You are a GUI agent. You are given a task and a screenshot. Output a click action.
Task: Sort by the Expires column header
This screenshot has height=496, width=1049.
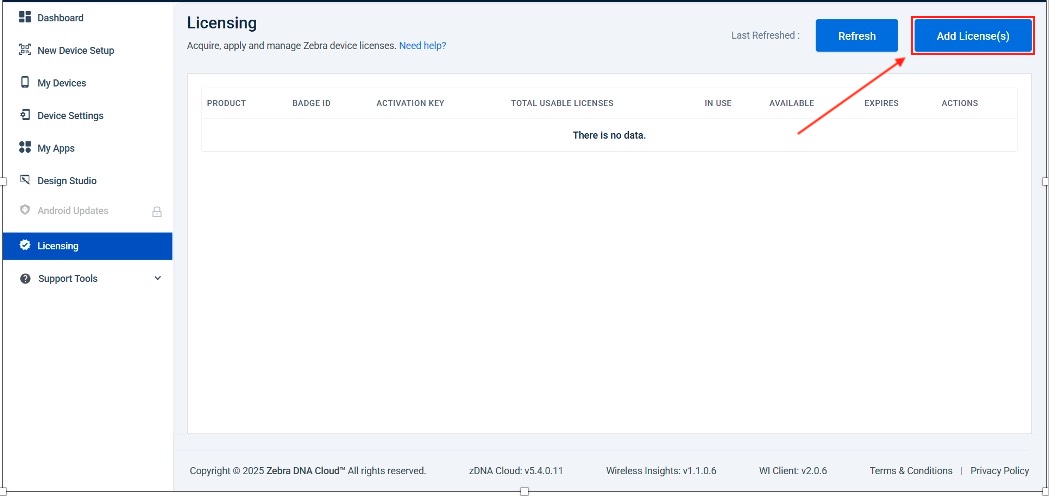tap(881, 103)
